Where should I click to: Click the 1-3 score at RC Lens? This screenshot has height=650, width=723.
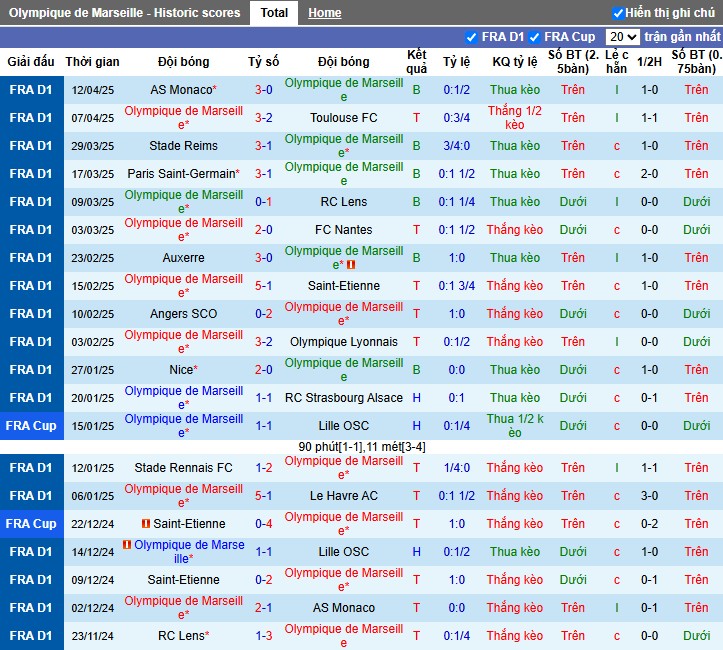point(264,636)
